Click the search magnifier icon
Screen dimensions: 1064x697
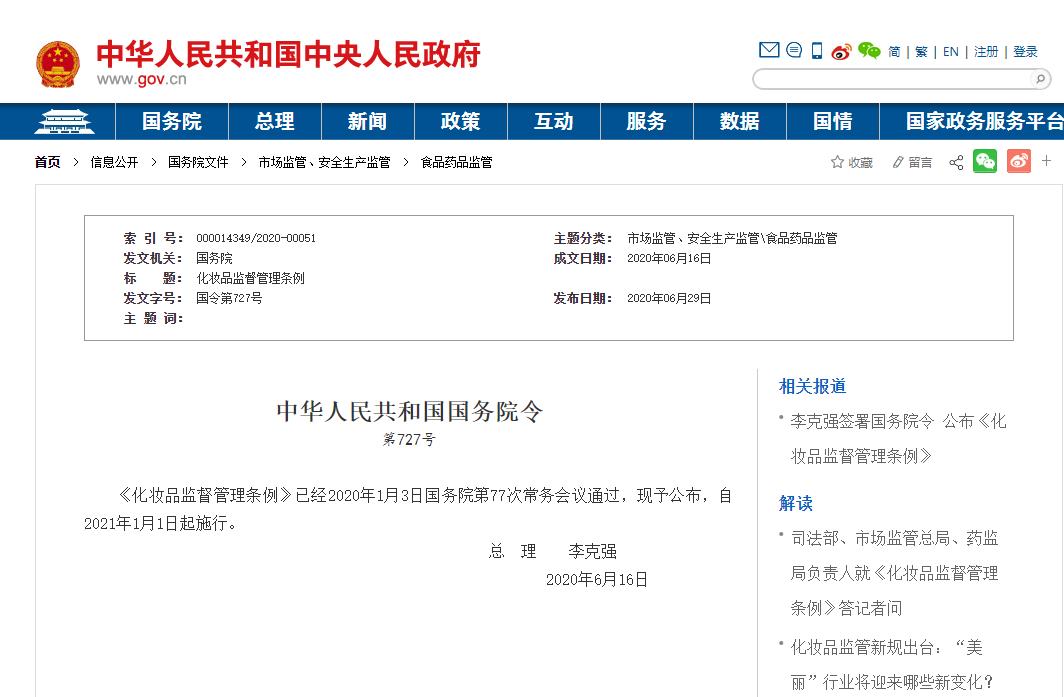(x=1039, y=79)
